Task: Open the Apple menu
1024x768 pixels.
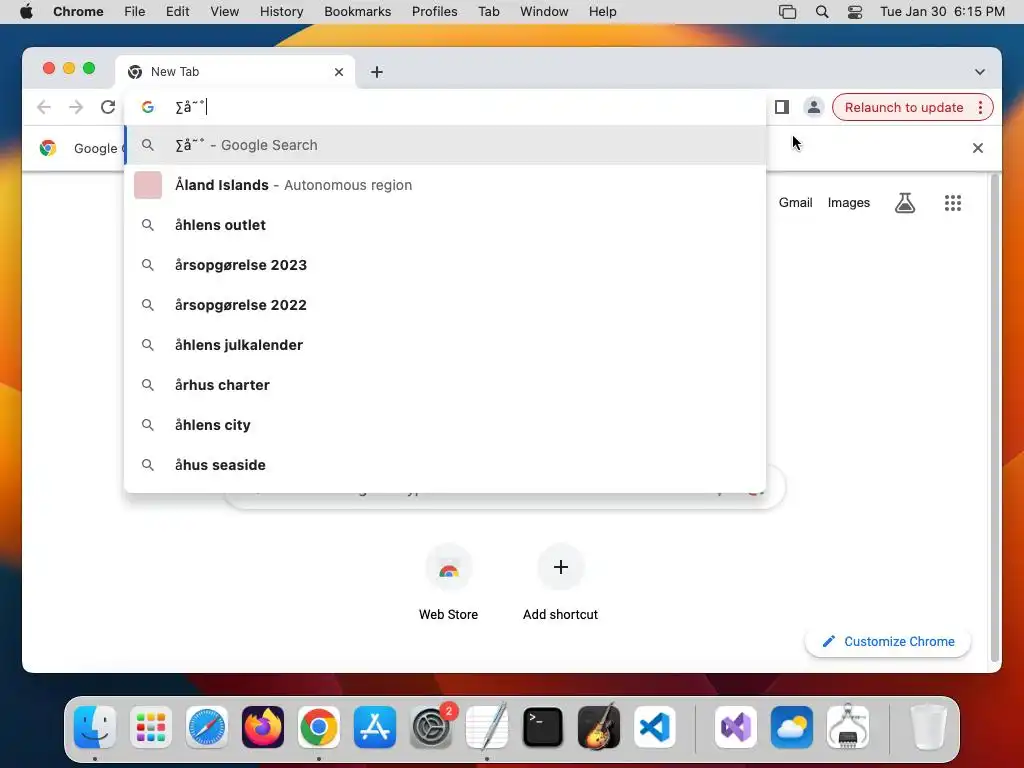Action: click(x=26, y=12)
